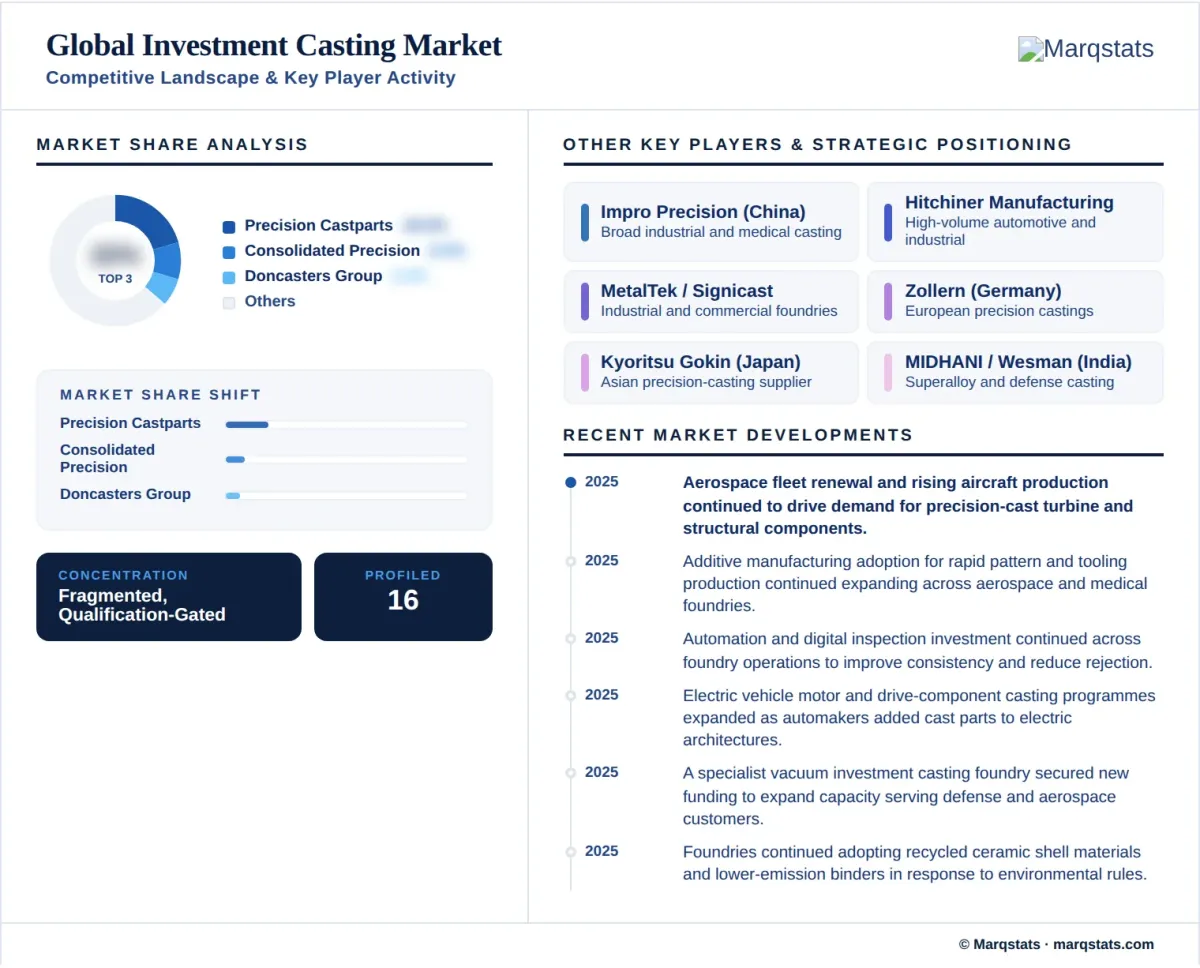Select the automation and digital inspection timeline dot

click(571, 638)
